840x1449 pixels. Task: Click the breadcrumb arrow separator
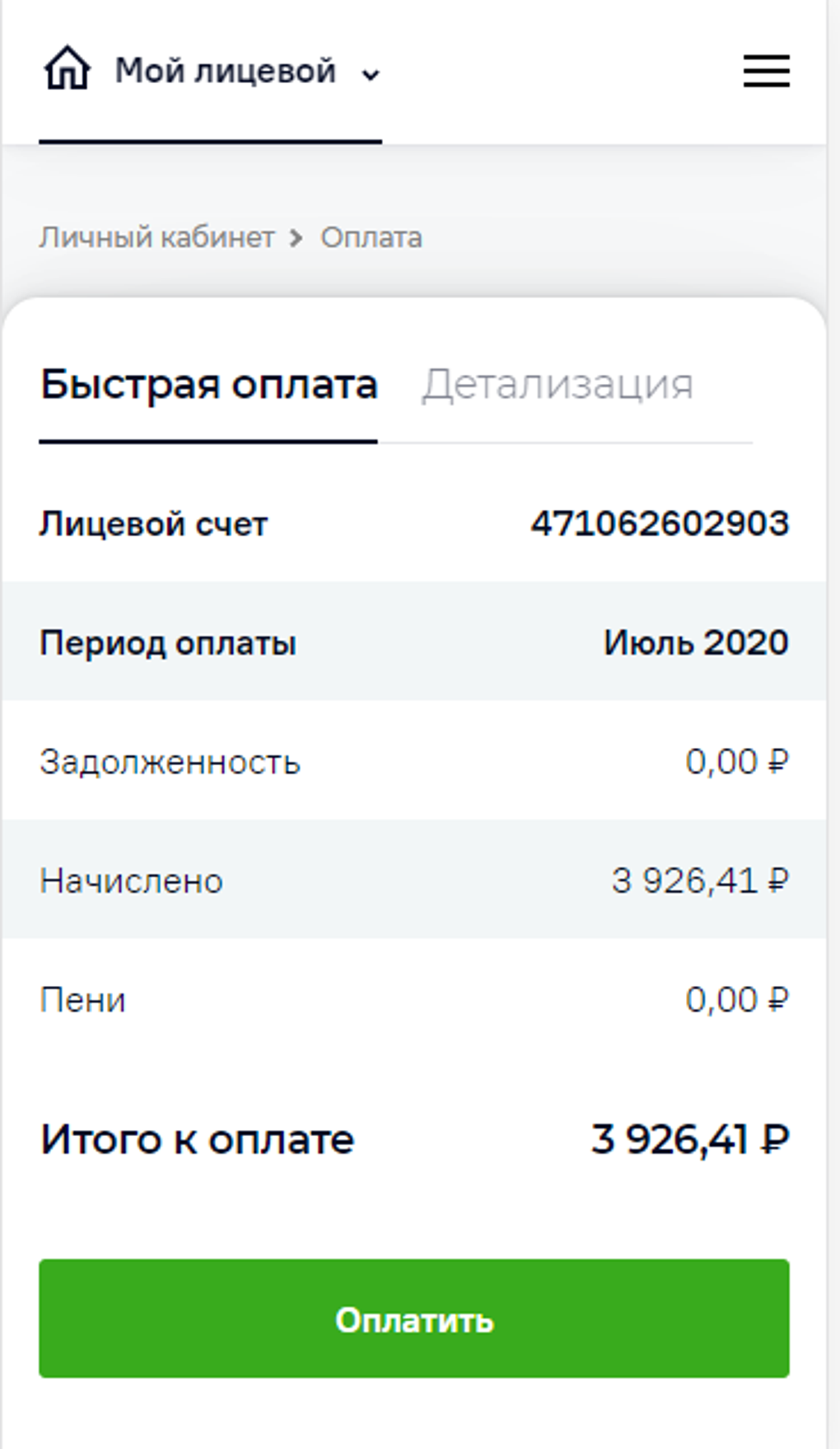296,238
